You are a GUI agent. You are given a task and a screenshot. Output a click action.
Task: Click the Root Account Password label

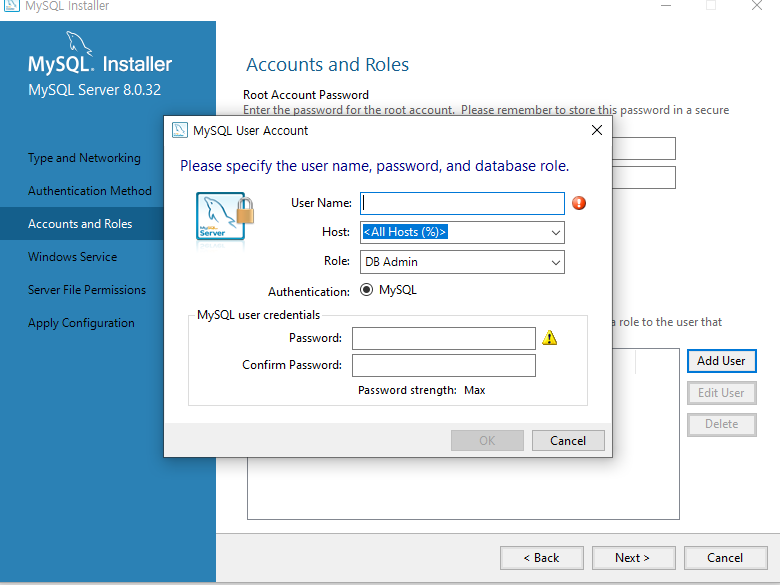[x=306, y=95]
